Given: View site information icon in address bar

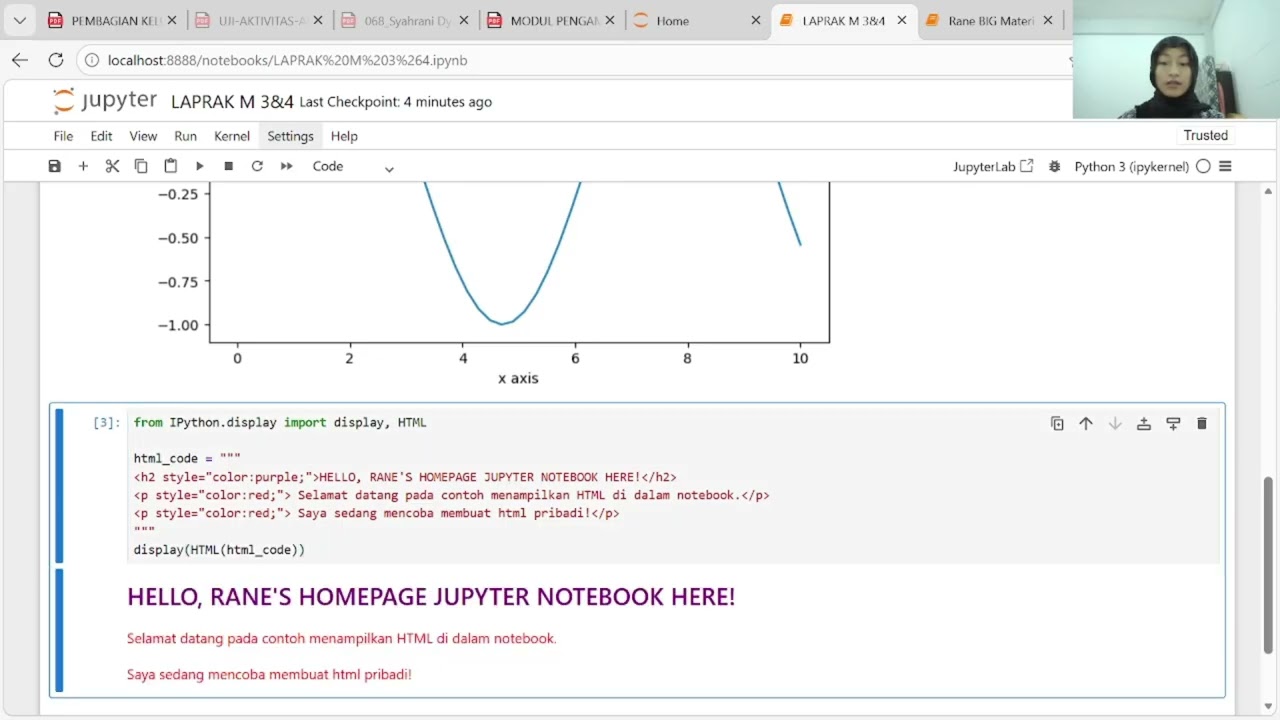Looking at the screenshot, I should tap(91, 60).
